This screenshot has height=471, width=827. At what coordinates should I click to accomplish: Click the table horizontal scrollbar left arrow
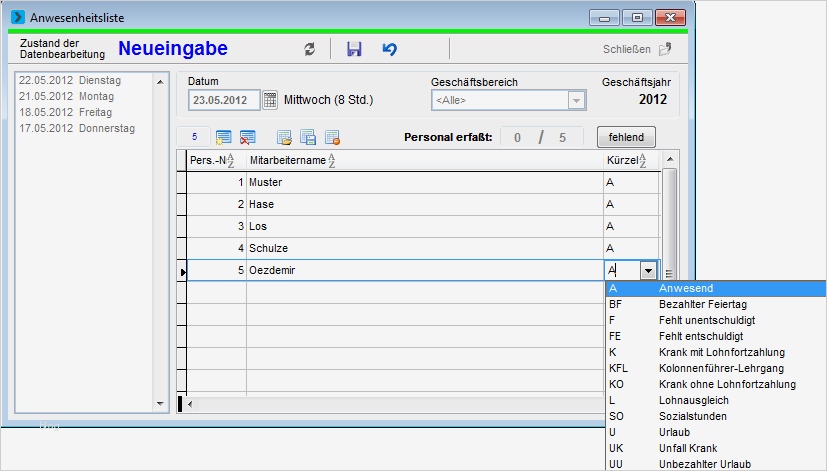190,405
